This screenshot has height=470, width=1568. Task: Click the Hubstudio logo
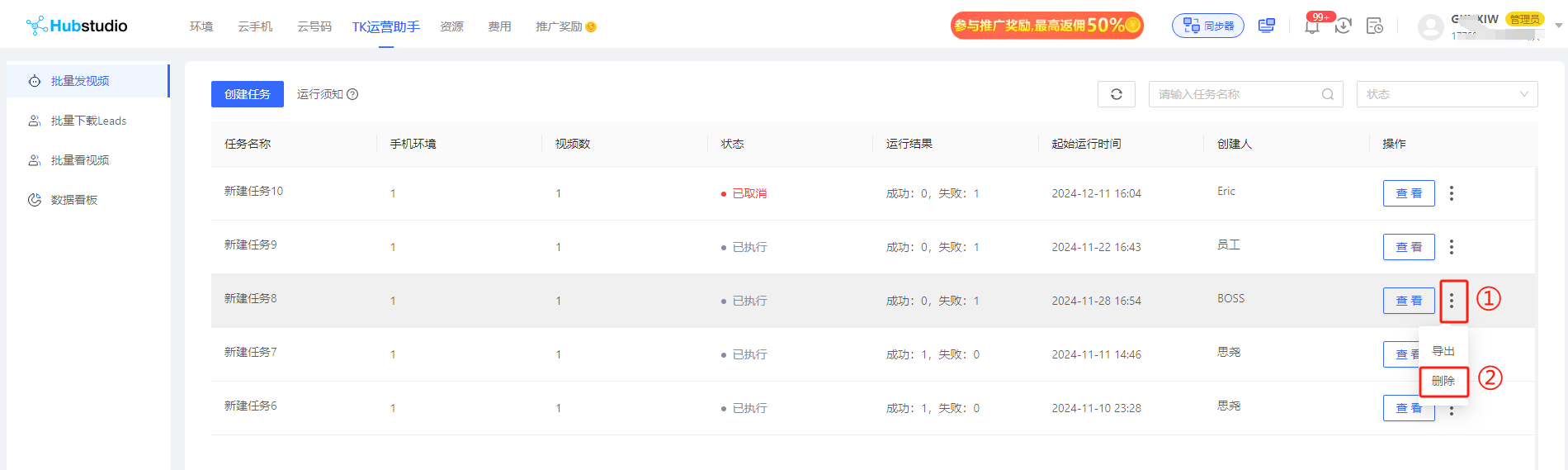click(x=77, y=26)
